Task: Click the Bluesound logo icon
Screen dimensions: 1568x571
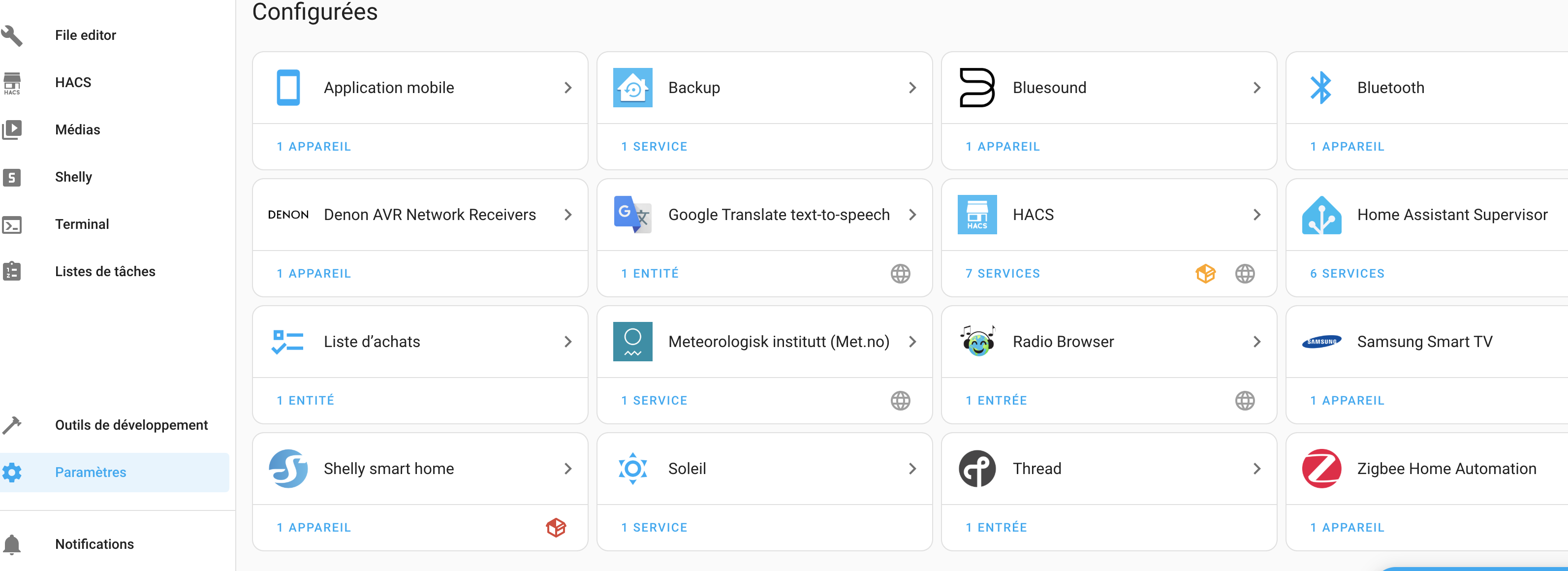Action: tap(977, 88)
